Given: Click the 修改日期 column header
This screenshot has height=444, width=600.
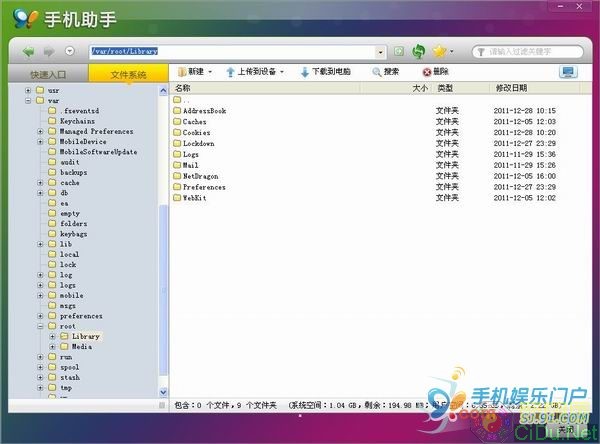Looking at the screenshot, I should click(x=510, y=89).
